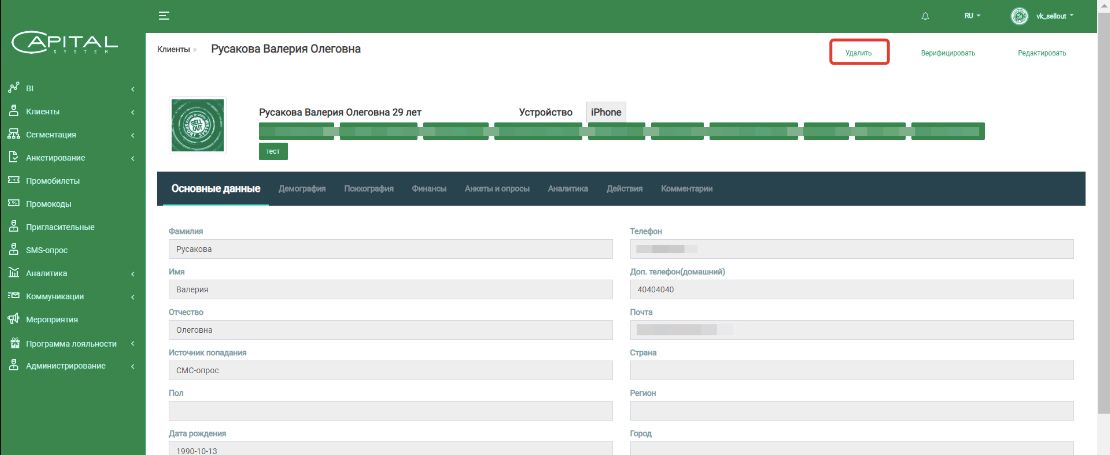This screenshot has width=1110, height=455.
Task: Expand the Аналитика sidebar submenu
Action: coord(70,273)
